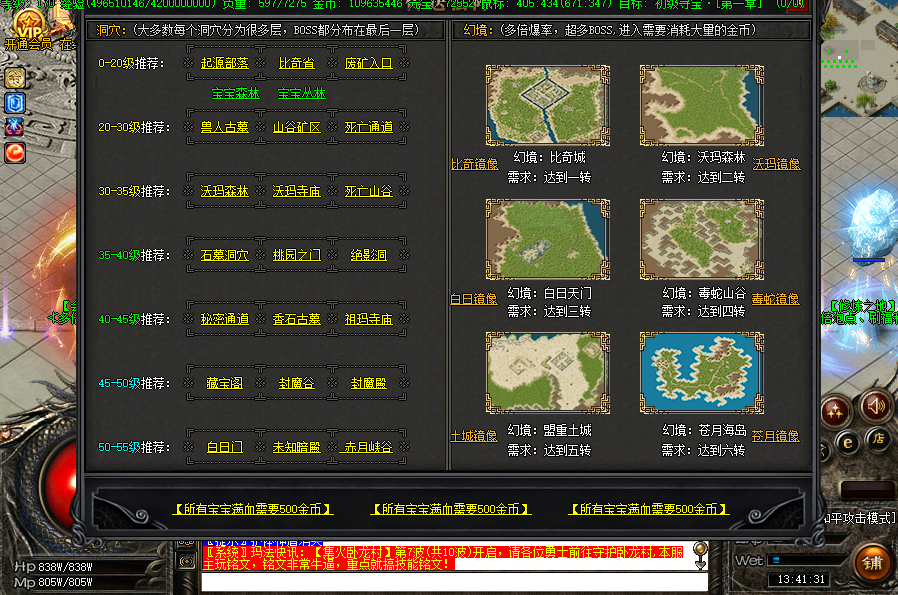The height and width of the screenshot is (595, 898).
Task: Open the shop via round 店 icon
Action: click(x=877, y=438)
